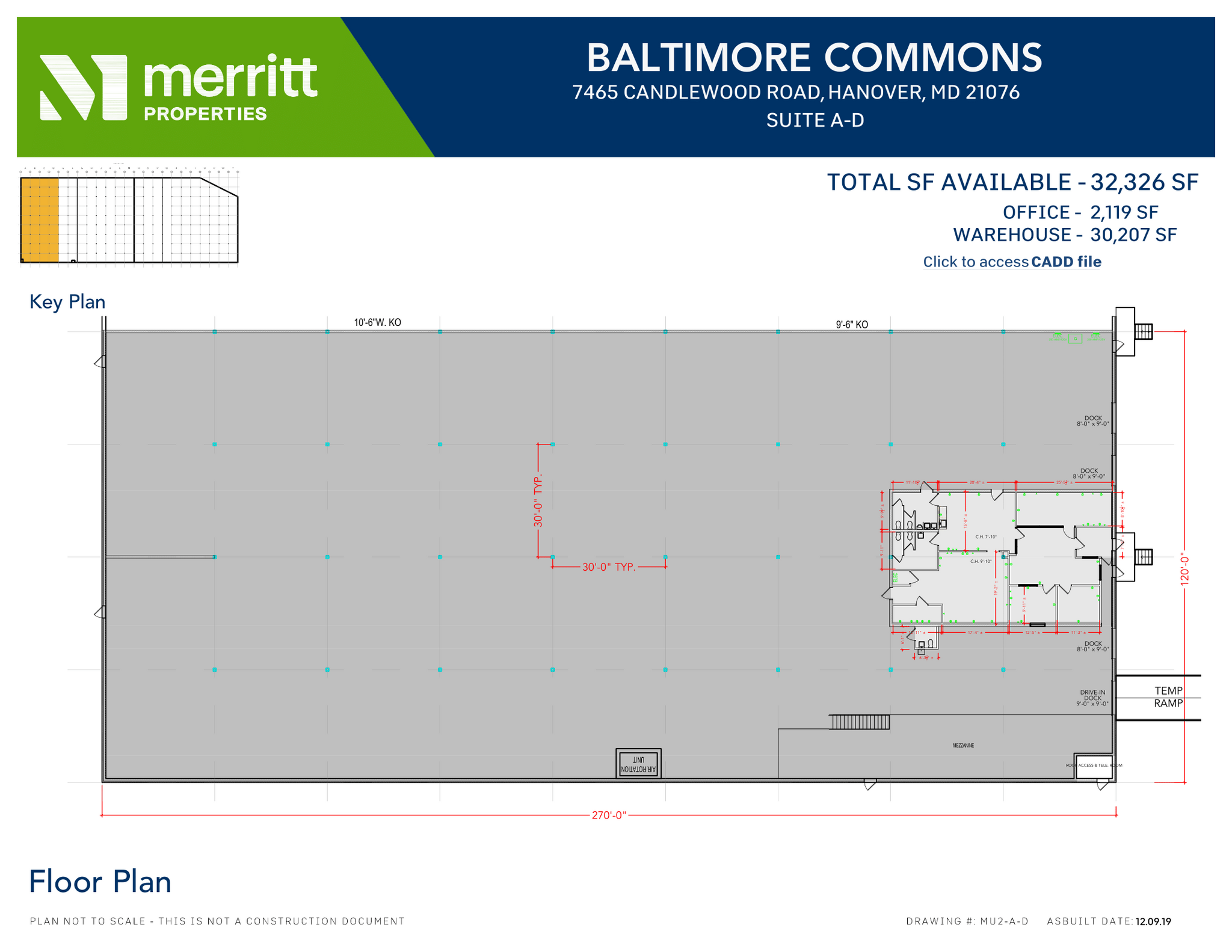Click the mezzanine stair symbol
This screenshot has width=1232, height=952.
(859, 722)
